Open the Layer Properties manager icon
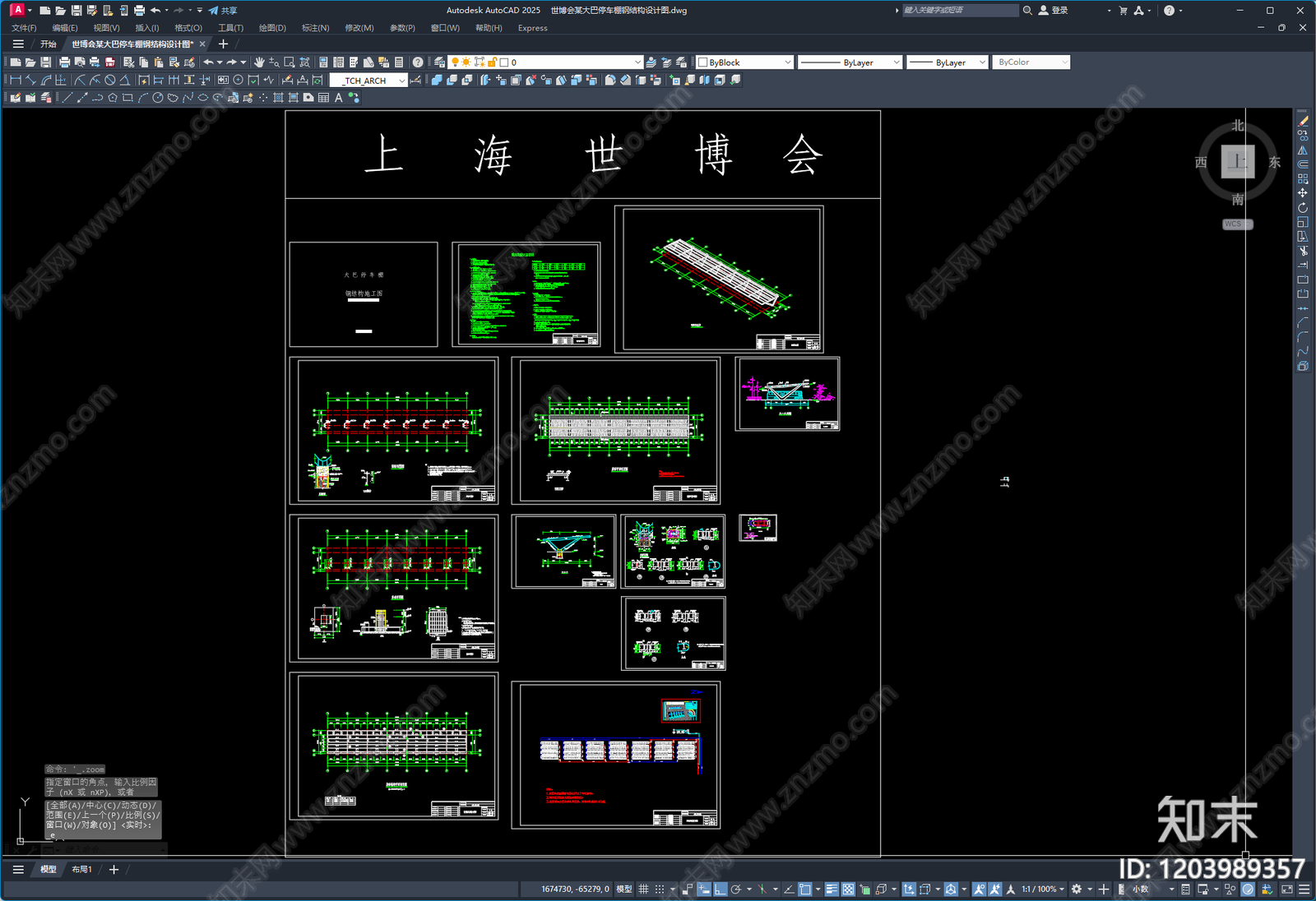The height and width of the screenshot is (901, 1316). 440,62
